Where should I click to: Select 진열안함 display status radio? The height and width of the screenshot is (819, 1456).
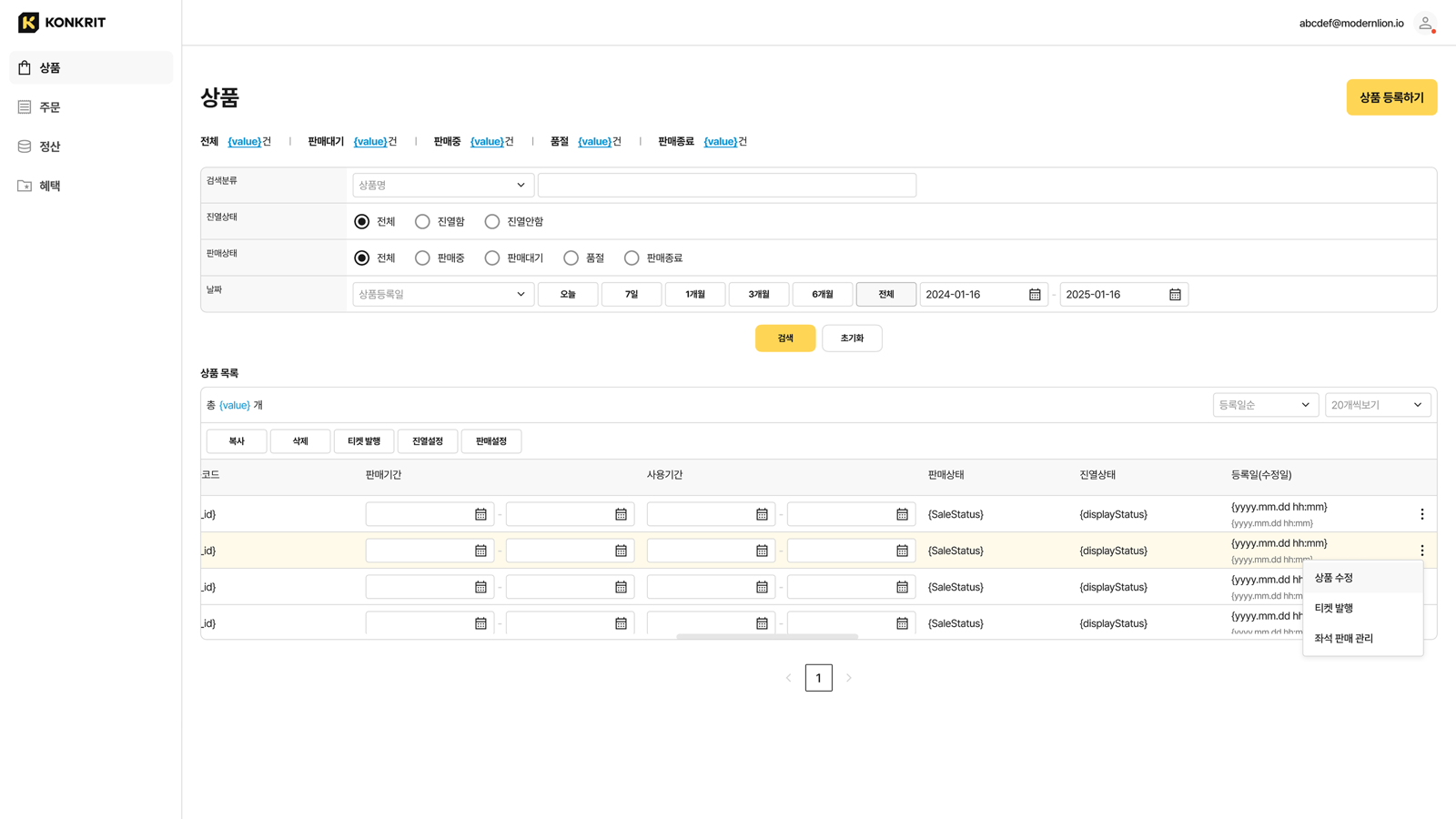click(492, 221)
